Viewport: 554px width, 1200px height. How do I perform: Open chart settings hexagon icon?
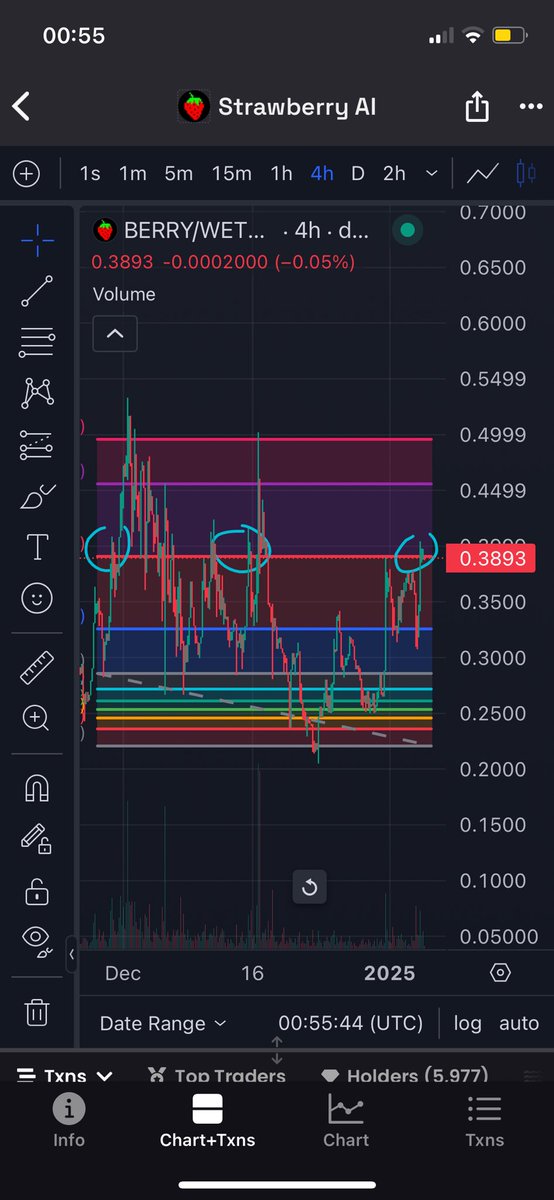pos(501,973)
